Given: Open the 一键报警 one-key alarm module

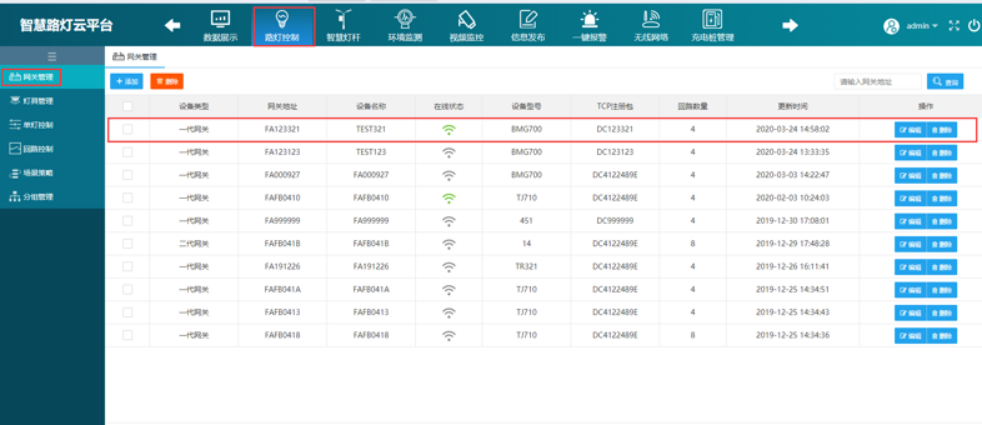Looking at the screenshot, I should 592,25.
